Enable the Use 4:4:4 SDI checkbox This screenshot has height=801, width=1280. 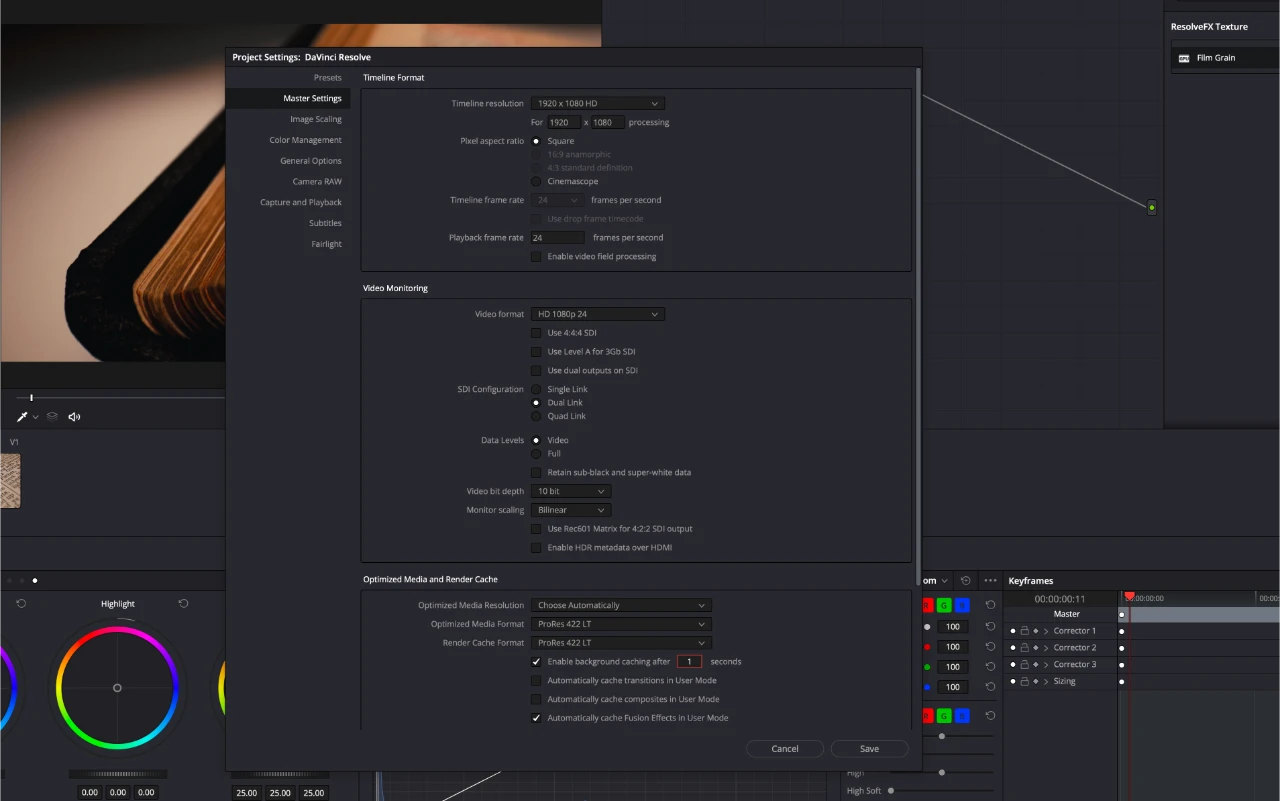click(x=536, y=332)
